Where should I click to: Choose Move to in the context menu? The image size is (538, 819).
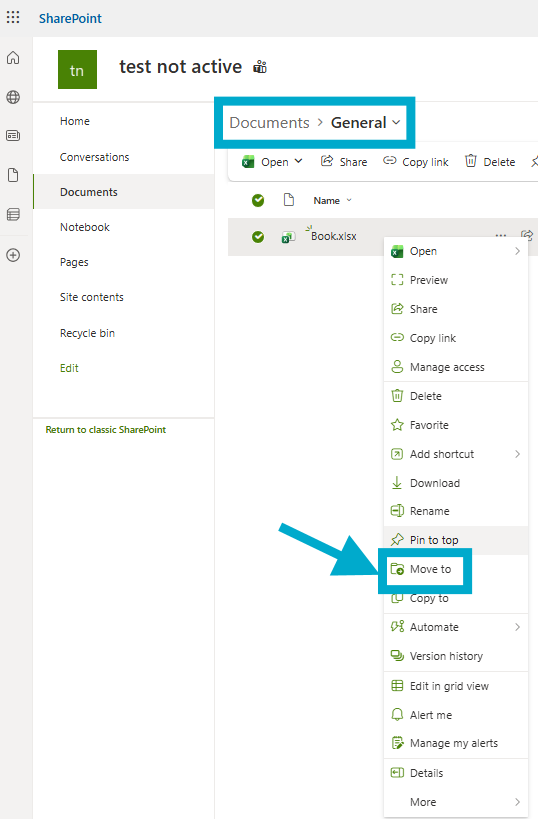pyautogui.click(x=456, y=569)
